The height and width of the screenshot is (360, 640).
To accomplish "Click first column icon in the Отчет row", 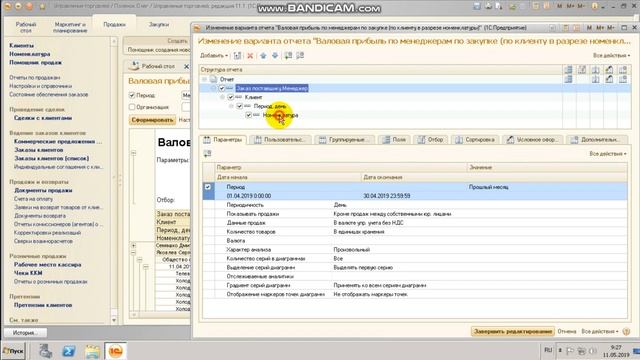I will pos(568,79).
